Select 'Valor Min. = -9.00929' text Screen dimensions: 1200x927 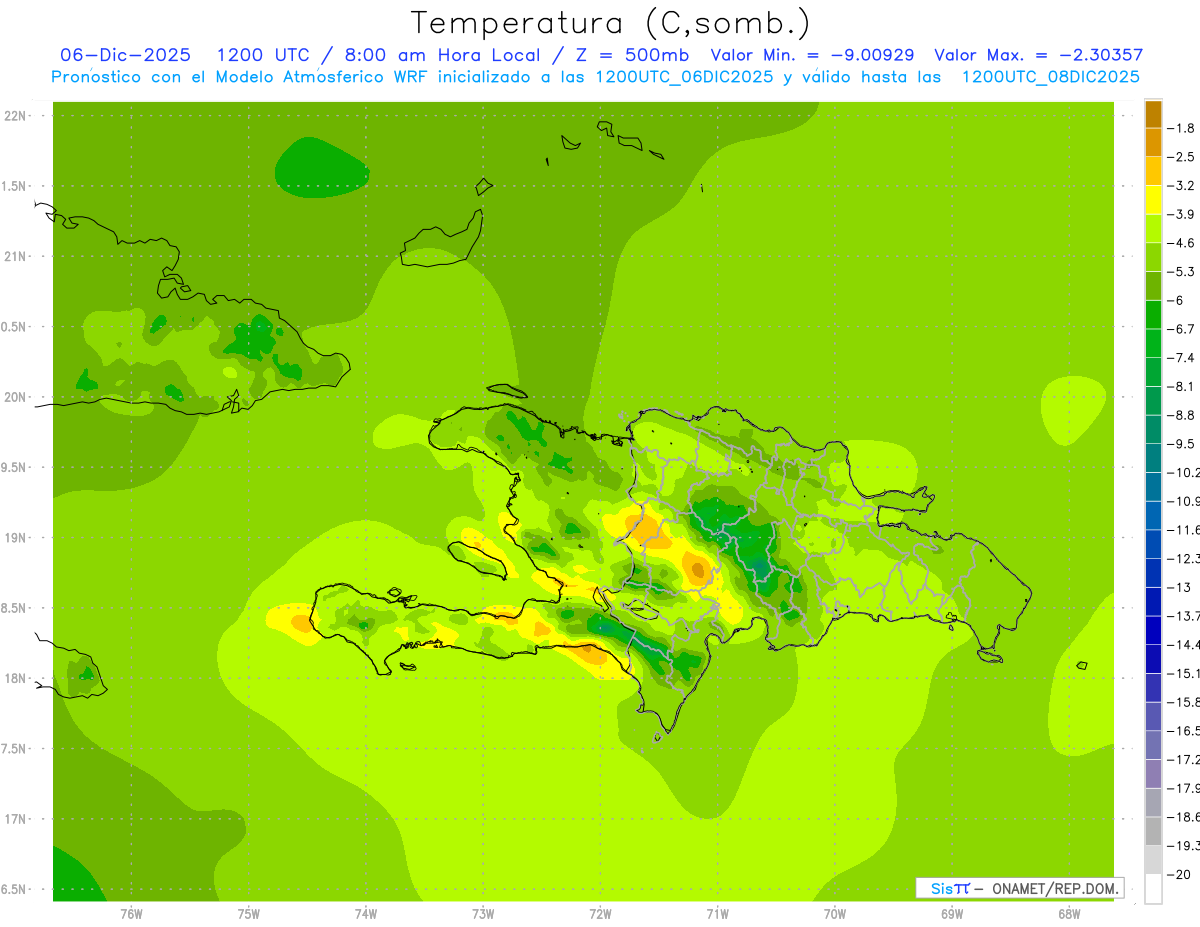tap(811, 56)
